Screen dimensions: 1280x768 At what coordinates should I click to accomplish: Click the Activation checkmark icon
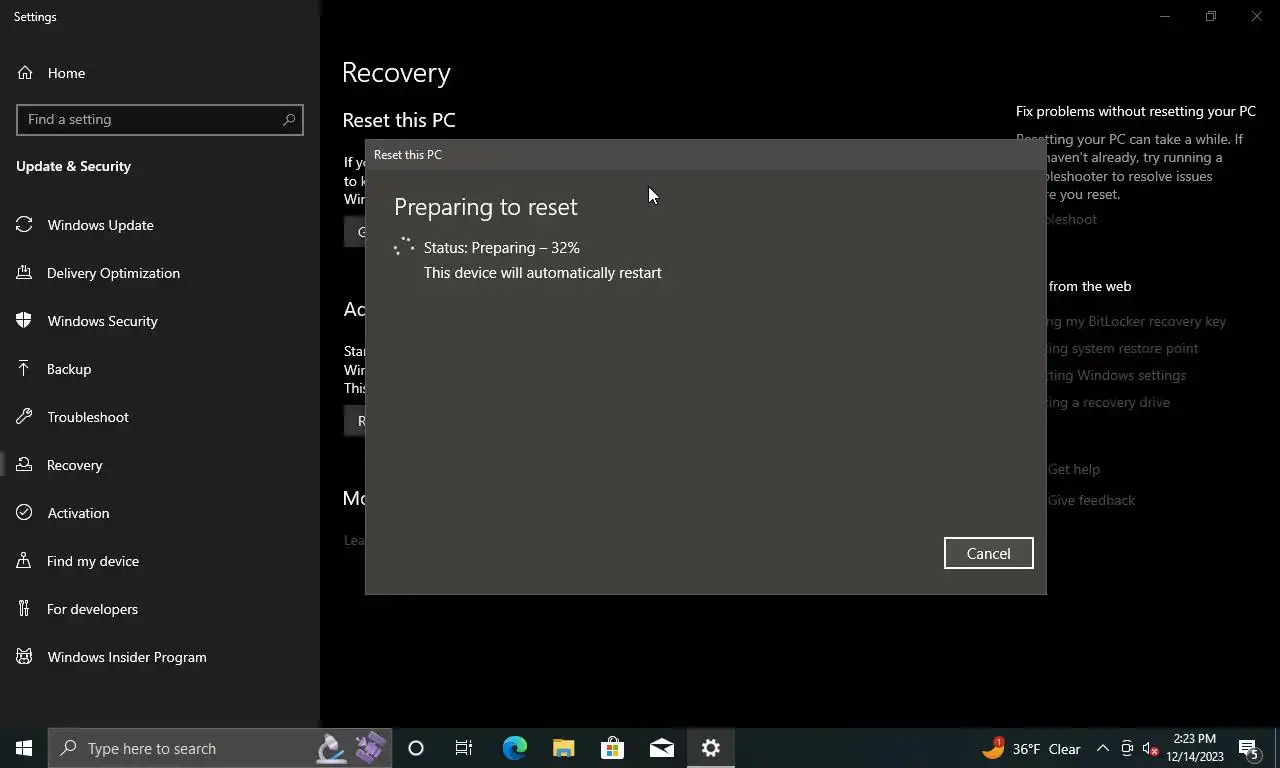(25, 513)
